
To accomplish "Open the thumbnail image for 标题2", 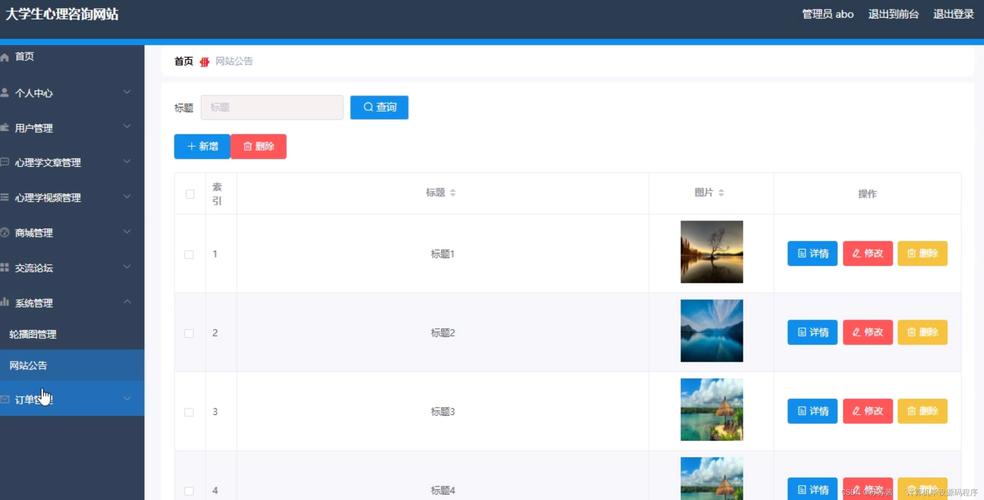I will coord(711,331).
